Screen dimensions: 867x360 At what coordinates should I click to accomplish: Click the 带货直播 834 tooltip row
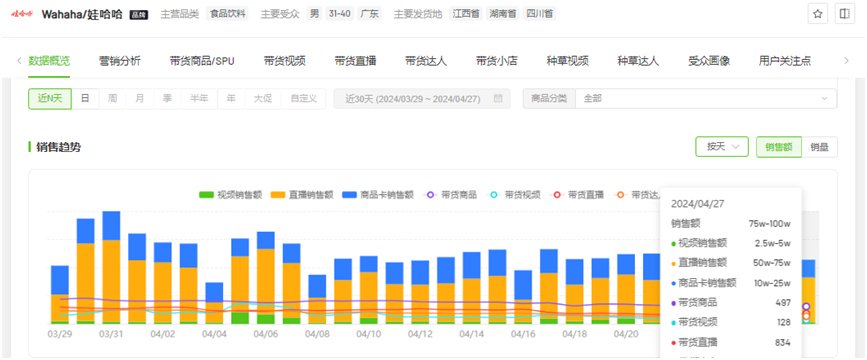[x=730, y=343]
